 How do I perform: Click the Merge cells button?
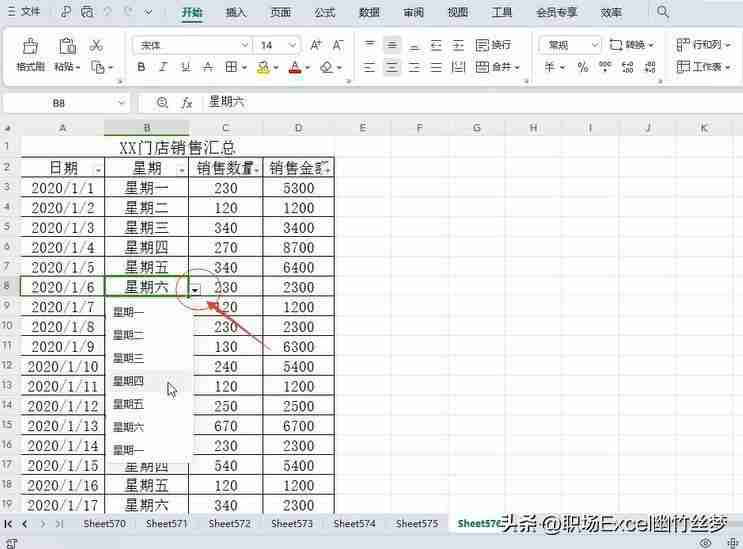coord(497,67)
